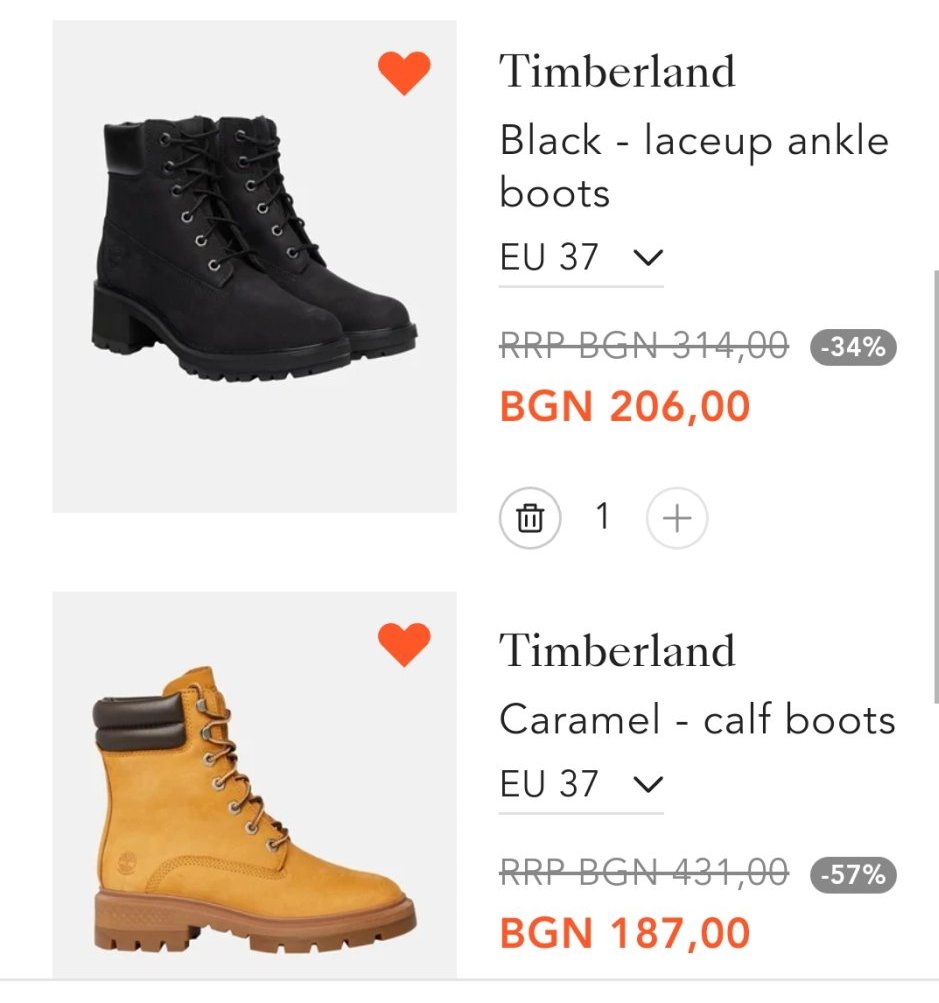Click the BGN 187,00 sale price
The height and width of the screenshot is (1003, 939).
click(x=625, y=933)
